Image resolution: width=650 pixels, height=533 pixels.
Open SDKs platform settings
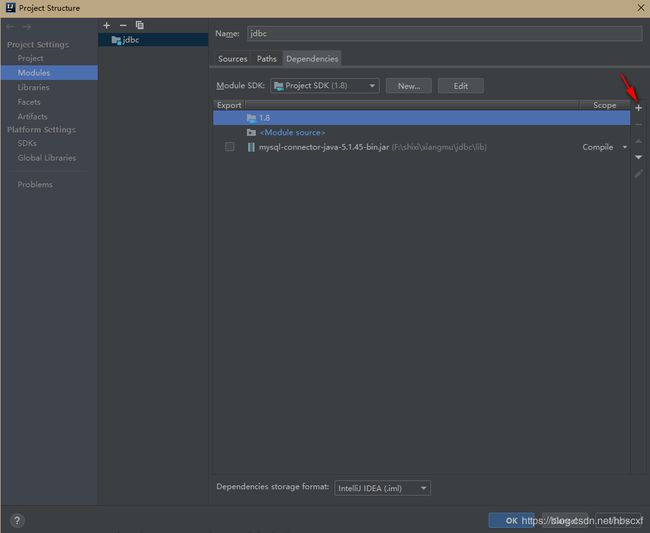pos(27,143)
